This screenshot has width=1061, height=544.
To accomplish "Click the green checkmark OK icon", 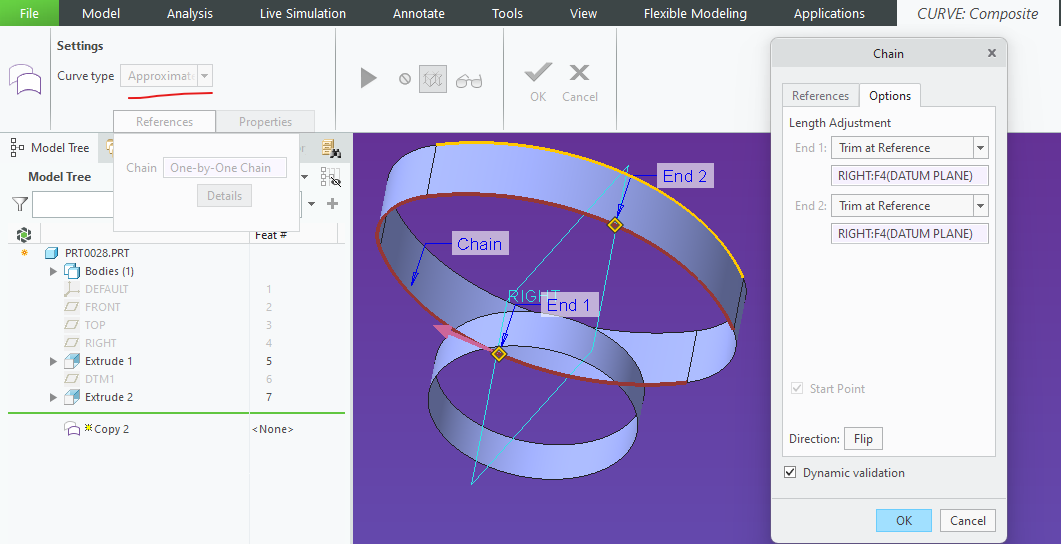I will 538,73.
